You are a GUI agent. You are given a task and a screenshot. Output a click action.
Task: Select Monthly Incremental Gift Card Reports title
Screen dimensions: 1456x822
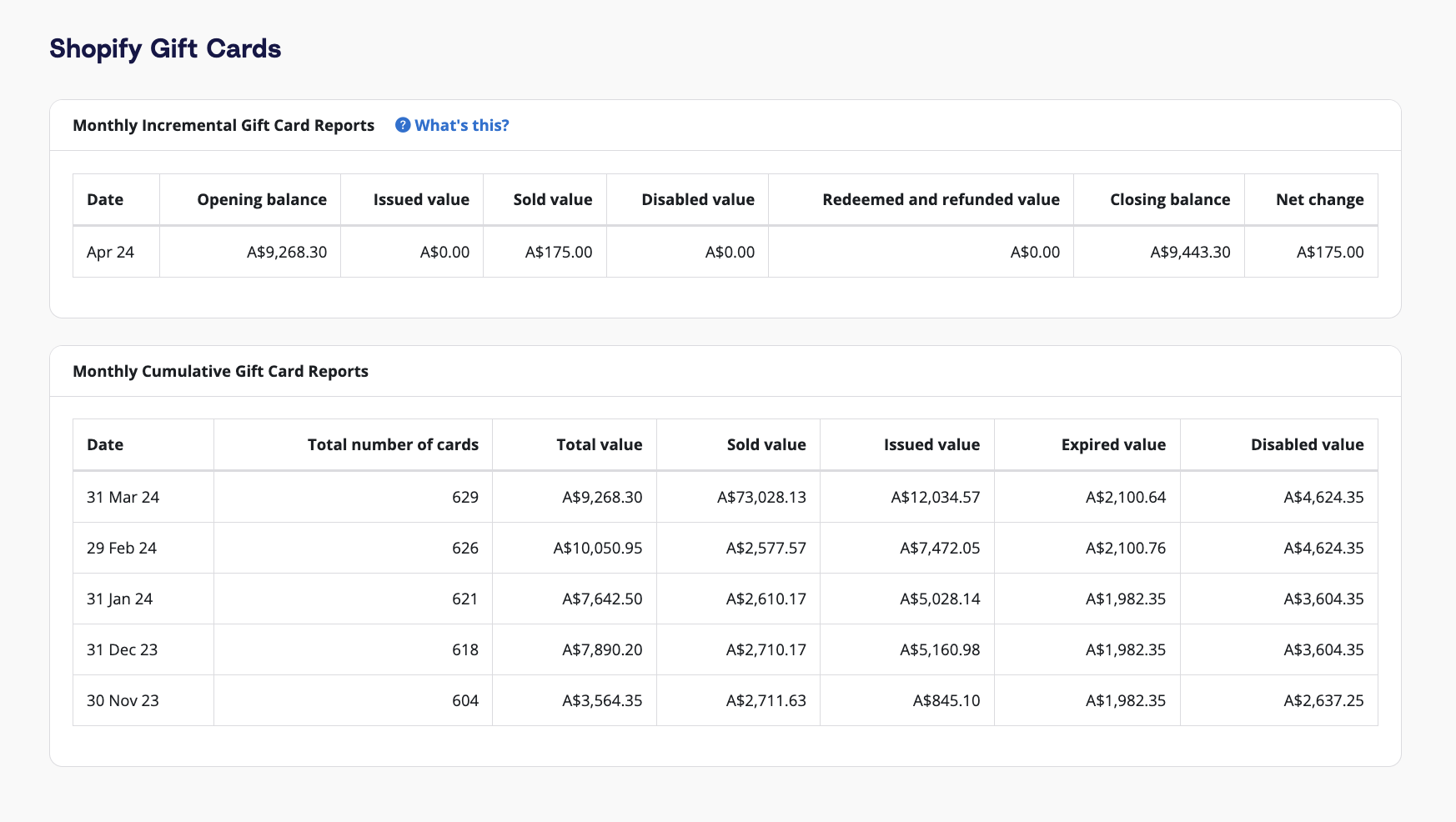click(223, 125)
